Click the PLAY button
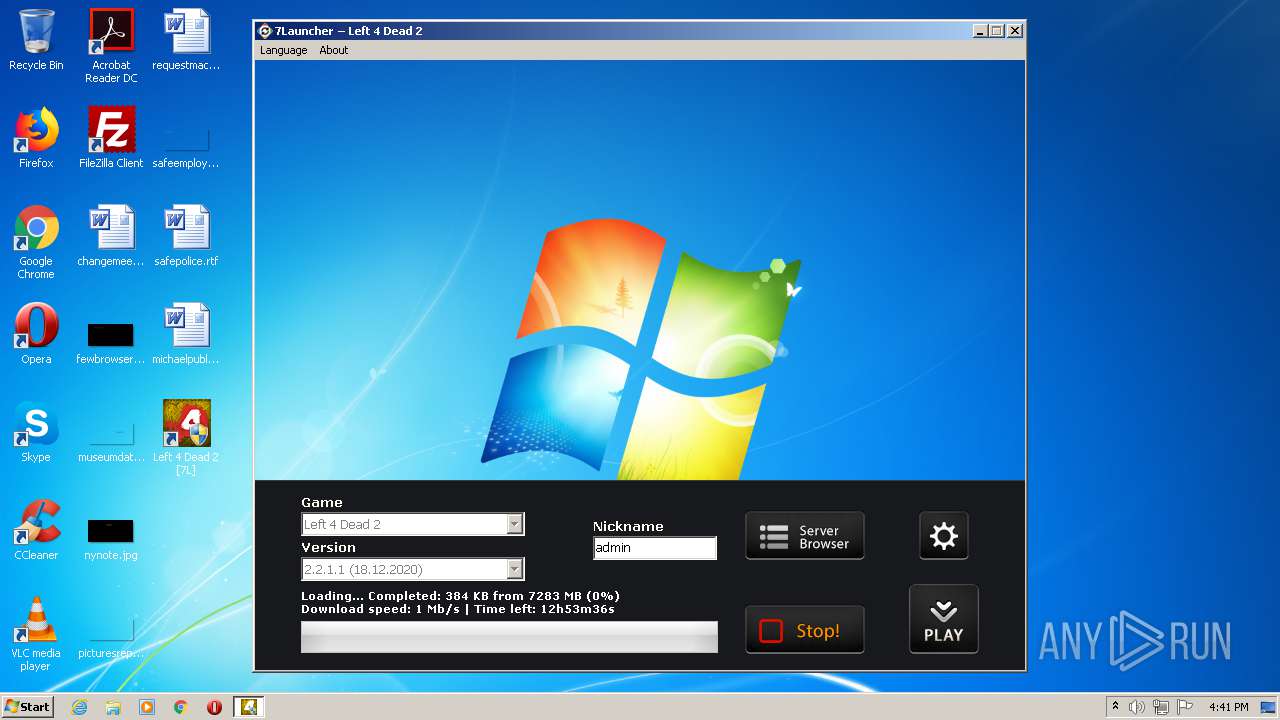The height and width of the screenshot is (720, 1280). click(943, 619)
